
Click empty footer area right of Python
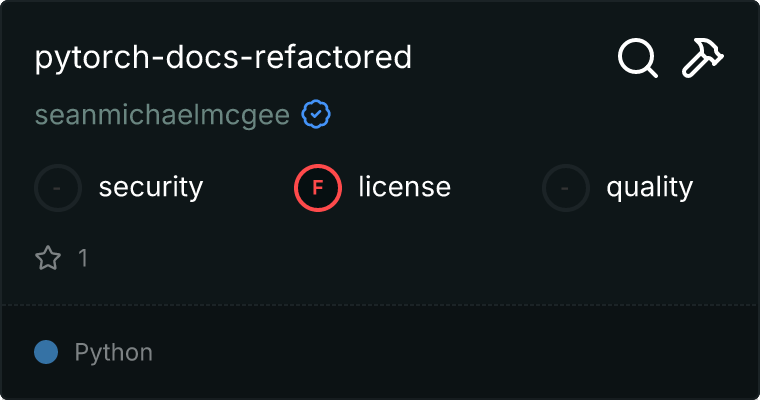450,352
